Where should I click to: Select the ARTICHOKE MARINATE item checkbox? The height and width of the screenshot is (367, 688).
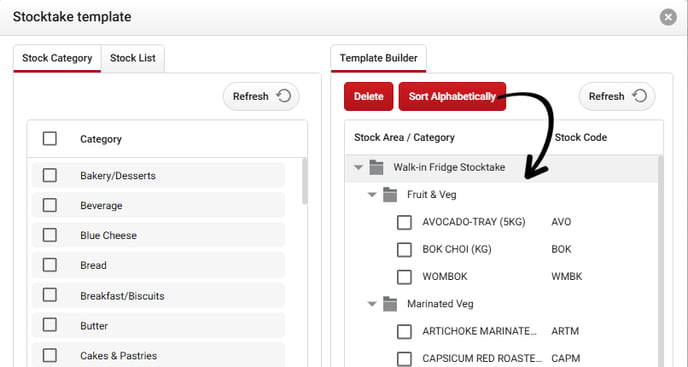(404, 331)
